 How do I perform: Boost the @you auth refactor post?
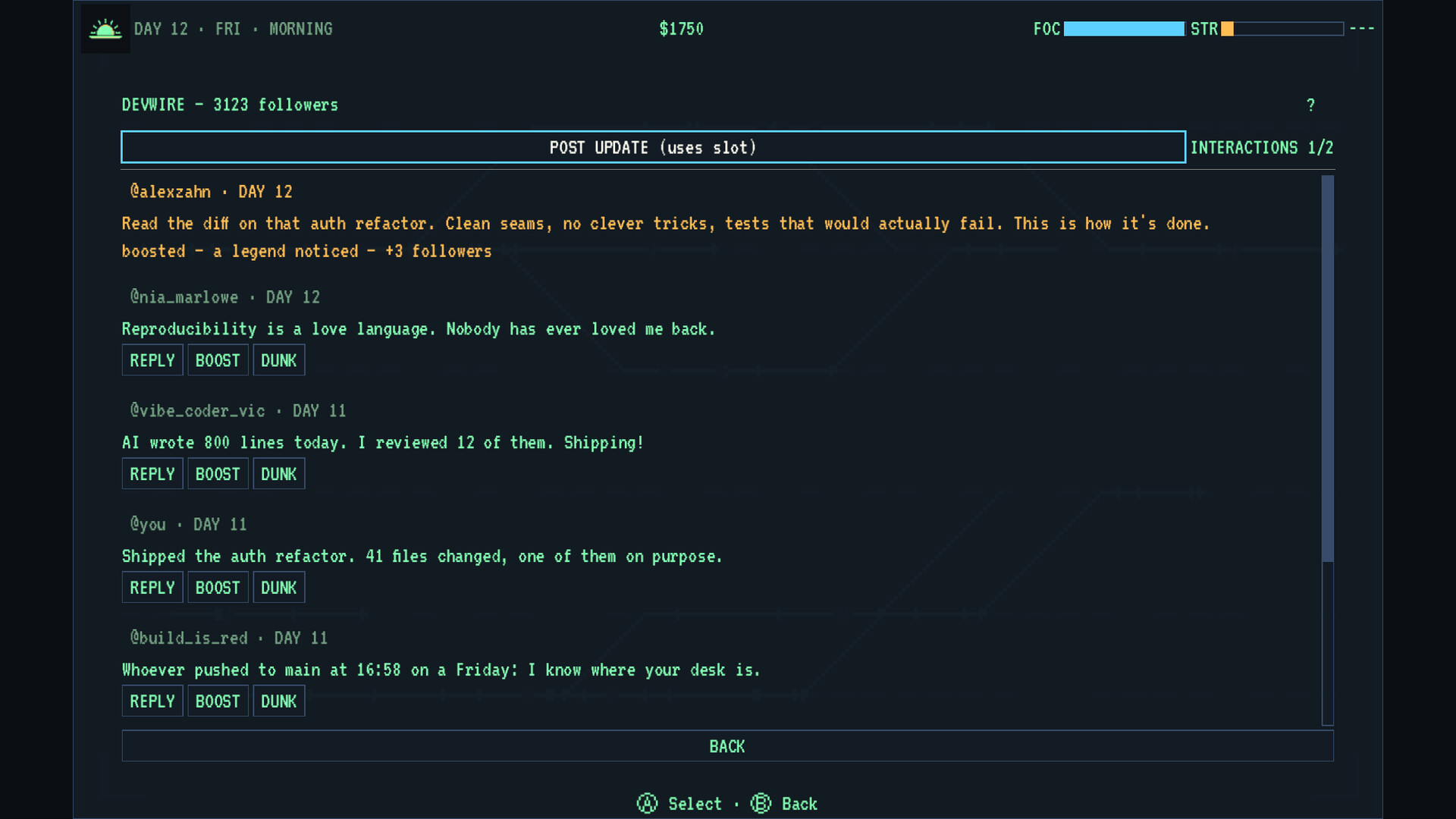pyautogui.click(x=218, y=588)
